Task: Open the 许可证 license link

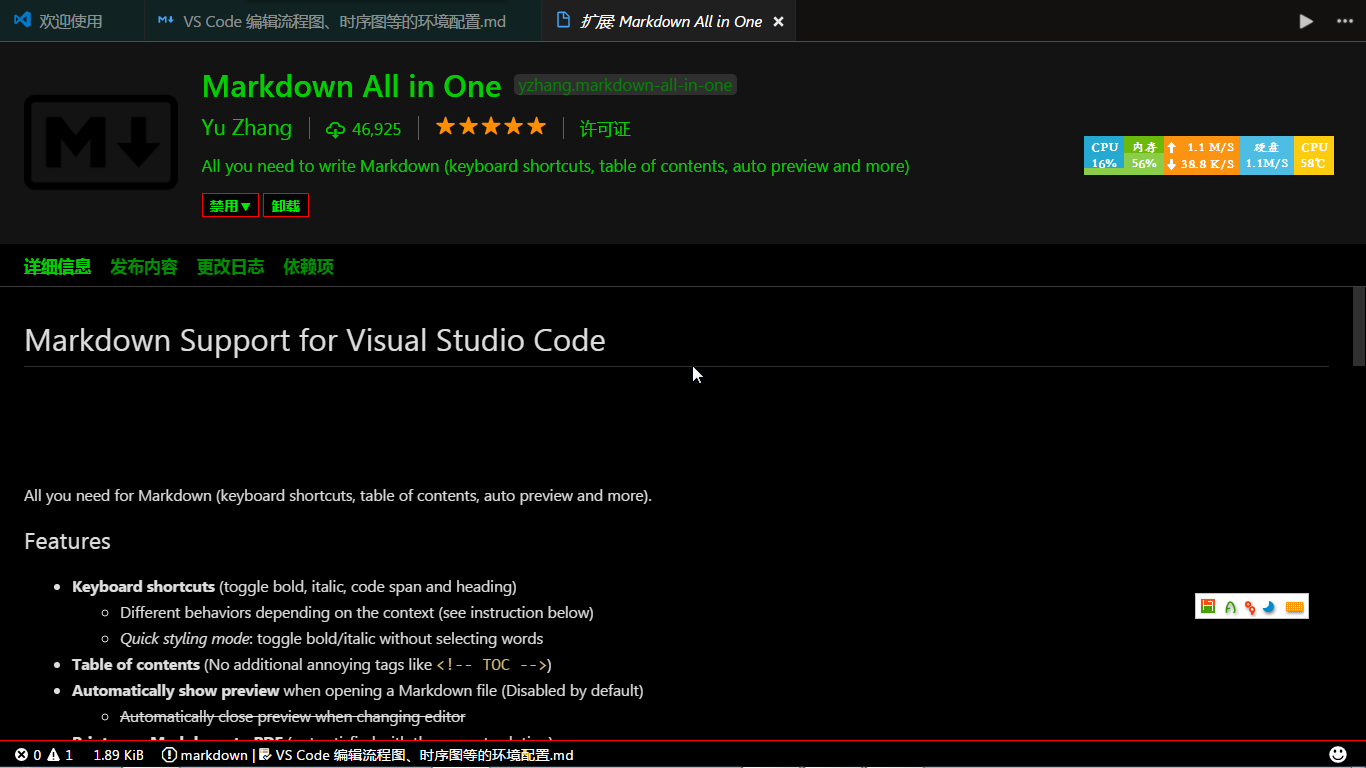Action: 605,129
